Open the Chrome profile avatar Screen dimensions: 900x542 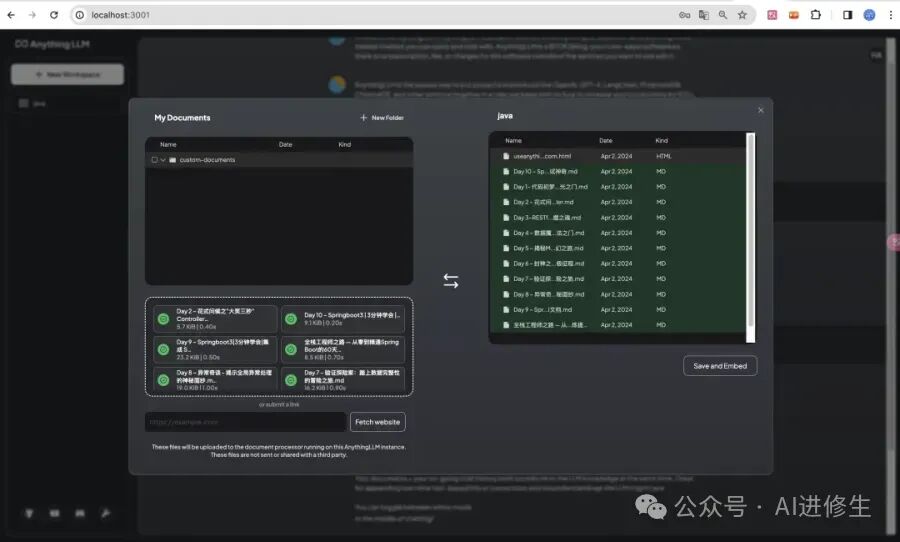click(x=869, y=15)
